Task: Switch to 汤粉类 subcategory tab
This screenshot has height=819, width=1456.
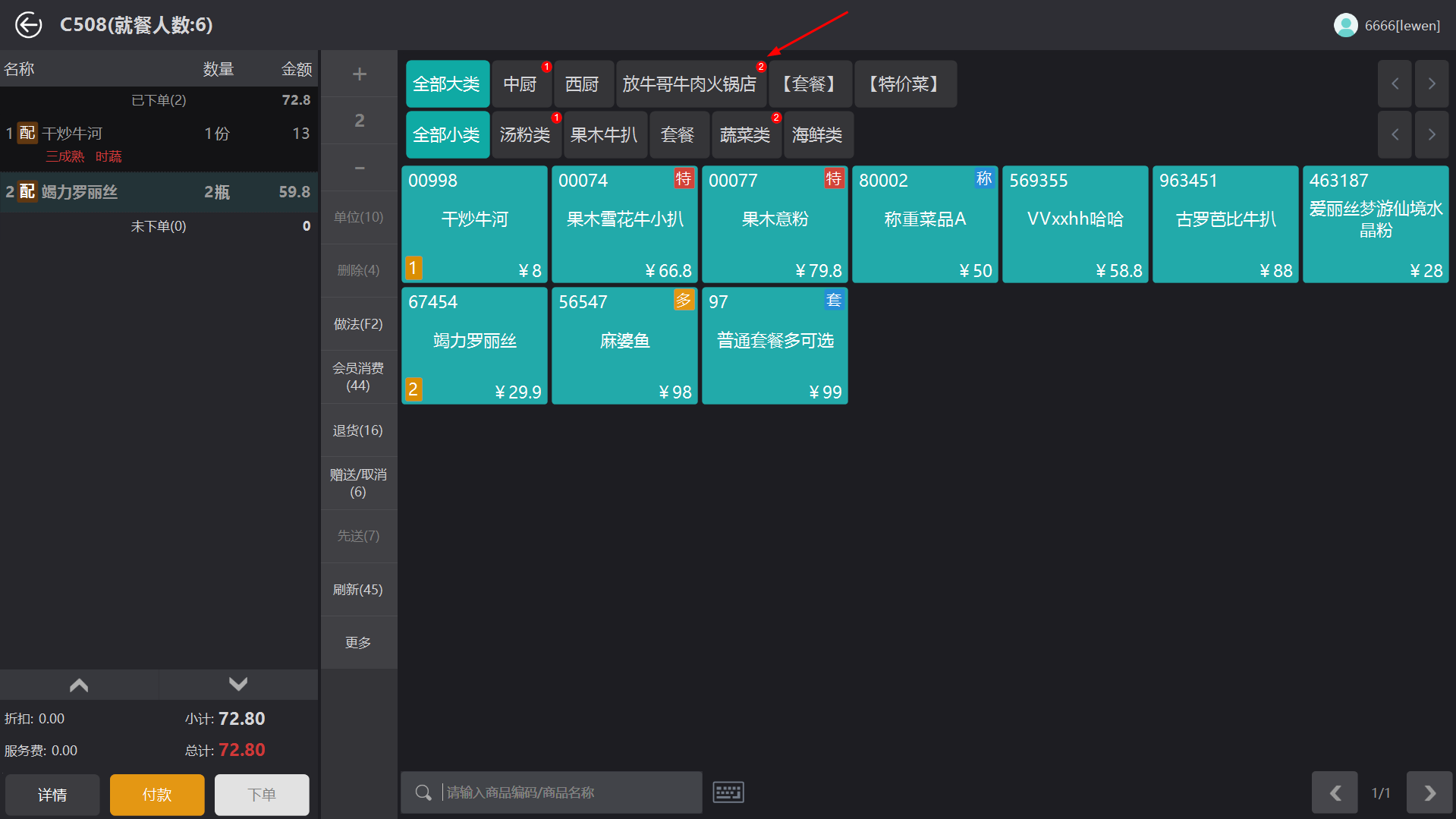Action: (525, 135)
